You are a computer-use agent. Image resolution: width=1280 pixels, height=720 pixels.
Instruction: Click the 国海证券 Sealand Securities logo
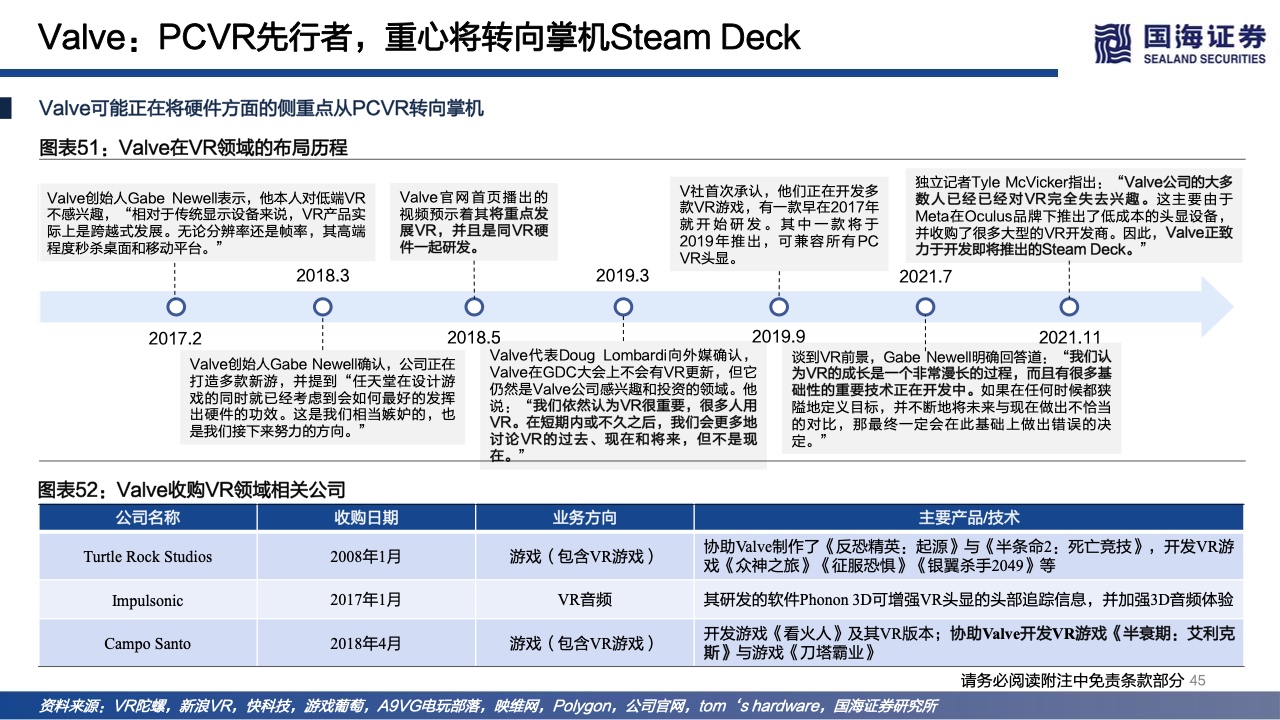(x=1180, y=44)
